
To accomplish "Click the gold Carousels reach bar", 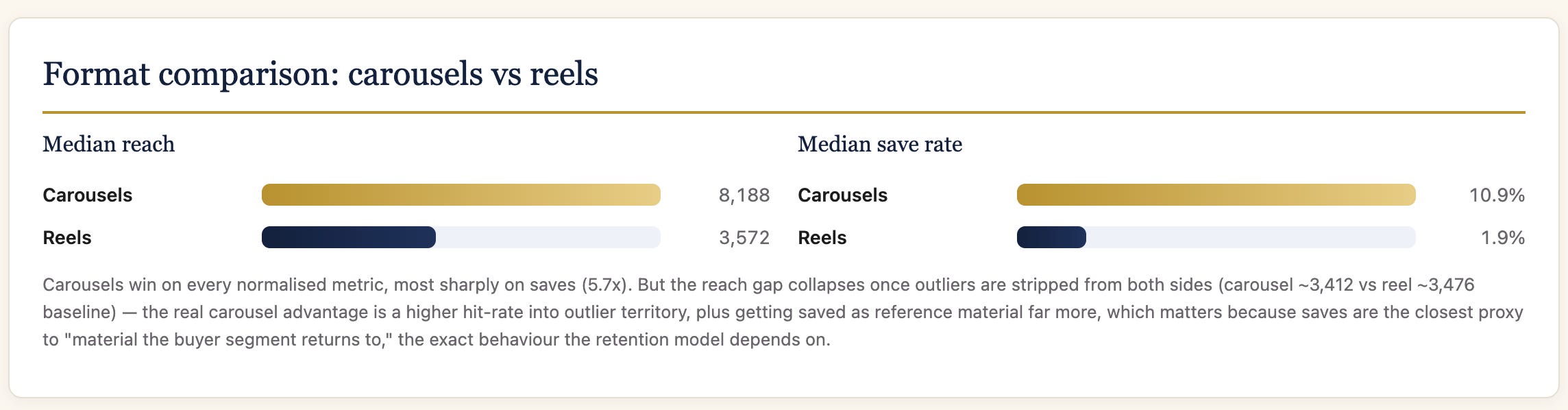I will tap(461, 195).
